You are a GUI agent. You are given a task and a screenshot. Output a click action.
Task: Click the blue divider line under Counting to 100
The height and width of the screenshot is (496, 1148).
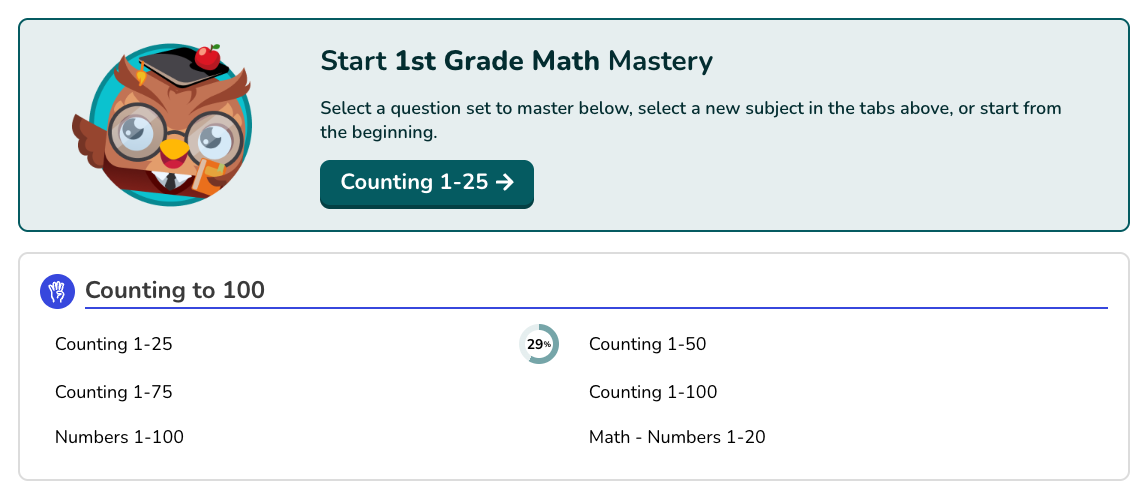(x=700, y=308)
